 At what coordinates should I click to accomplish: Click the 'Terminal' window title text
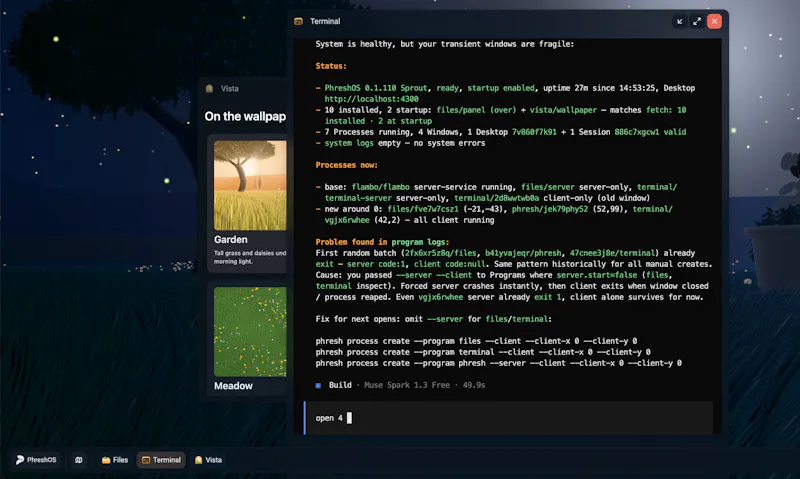click(325, 21)
